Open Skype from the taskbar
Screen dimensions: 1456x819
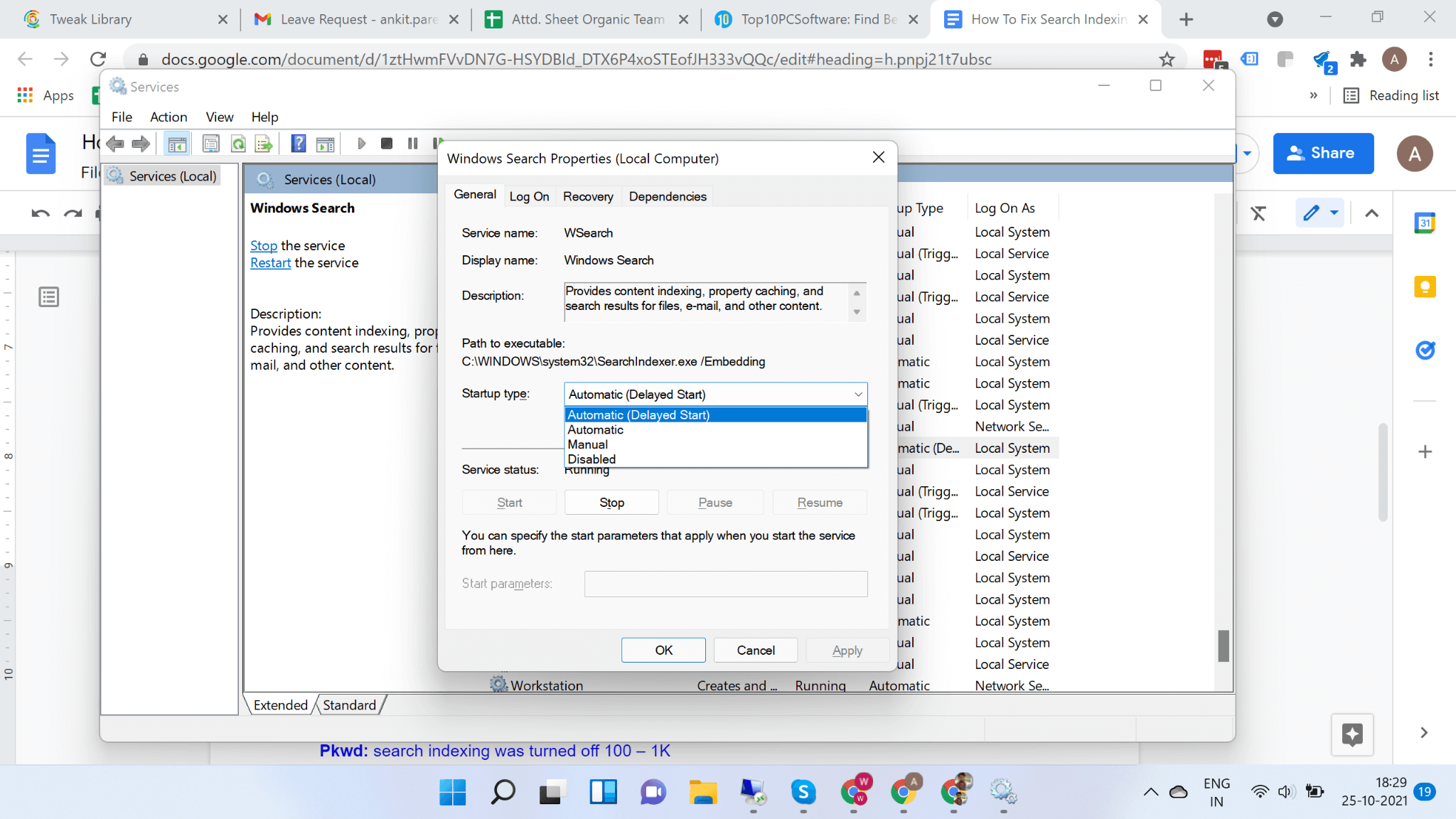(x=804, y=792)
